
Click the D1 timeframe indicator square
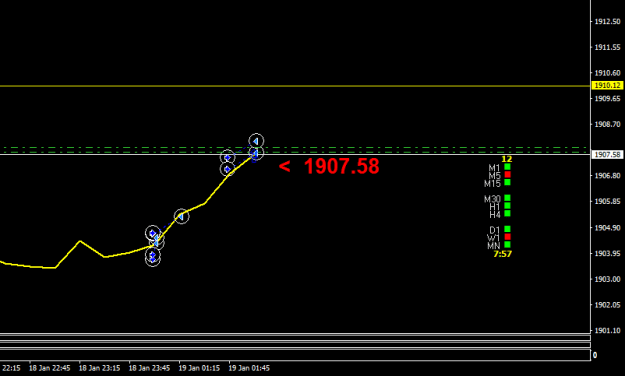pyautogui.click(x=507, y=229)
